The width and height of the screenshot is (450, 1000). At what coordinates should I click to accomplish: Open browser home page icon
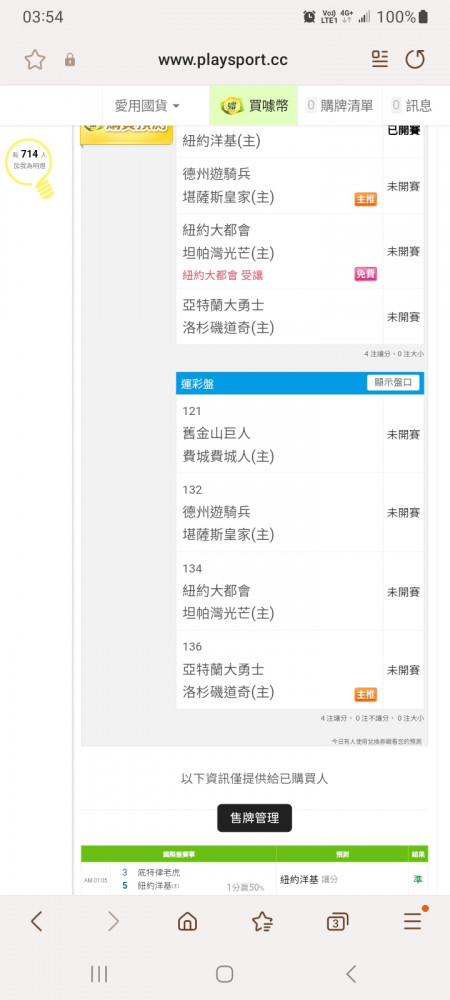[187, 921]
